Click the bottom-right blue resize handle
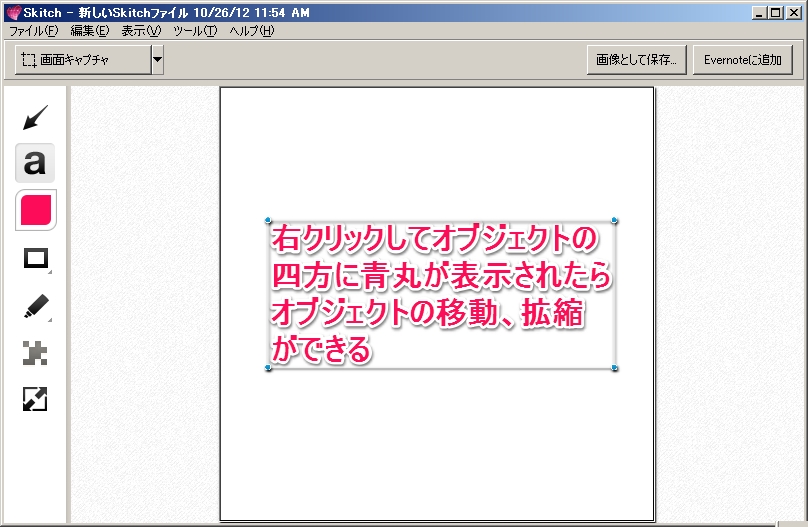The height and width of the screenshot is (527, 808). tap(614, 368)
